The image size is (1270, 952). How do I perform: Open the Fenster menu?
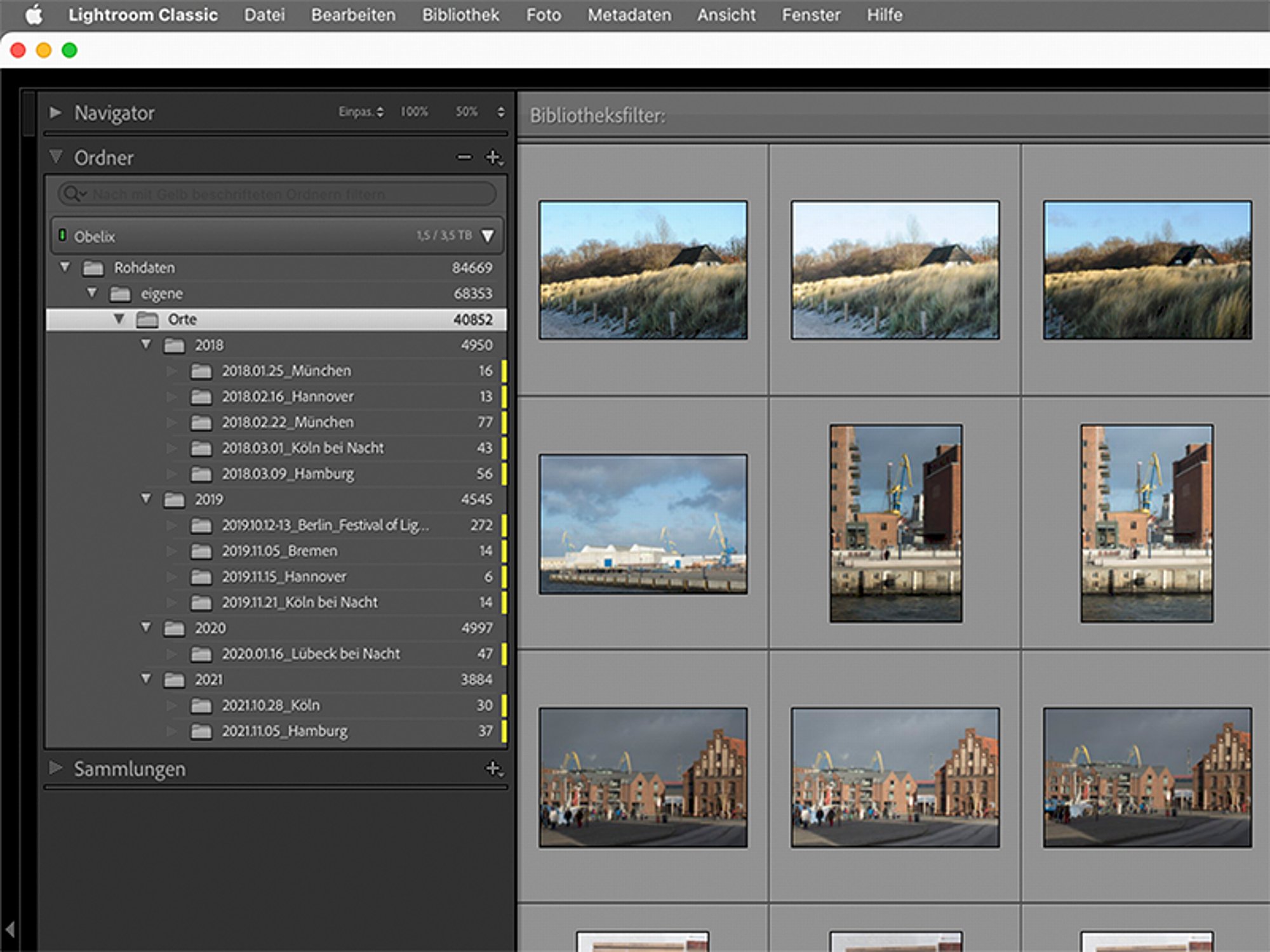811,15
